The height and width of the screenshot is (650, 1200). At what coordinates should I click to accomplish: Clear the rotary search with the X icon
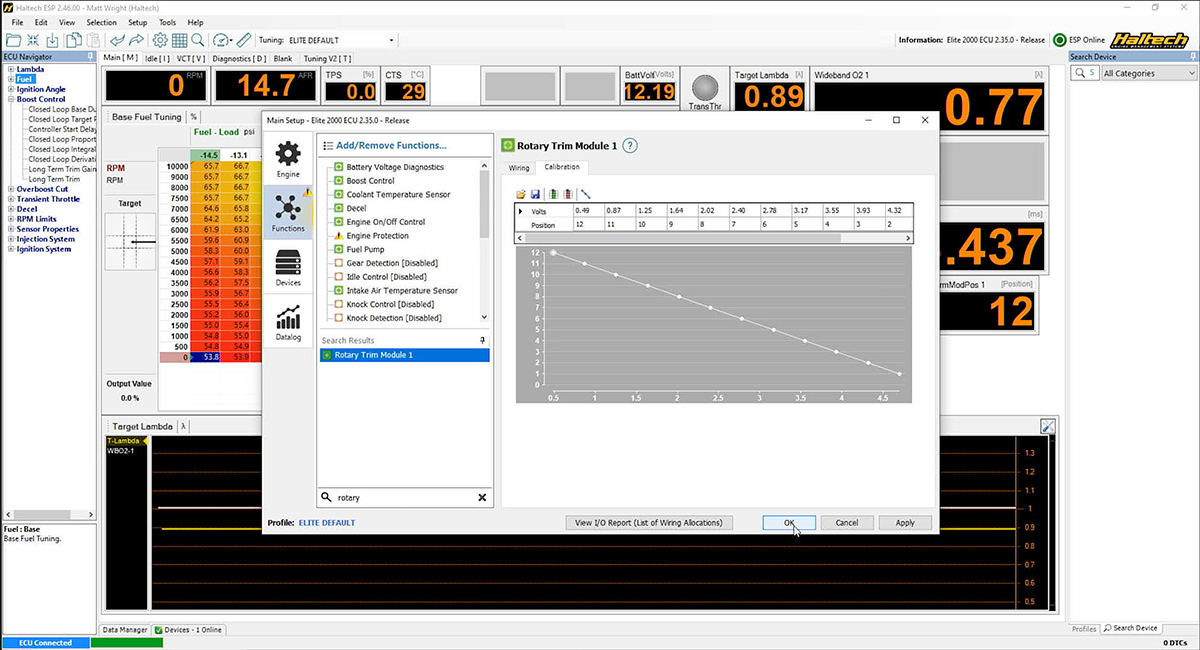482,497
